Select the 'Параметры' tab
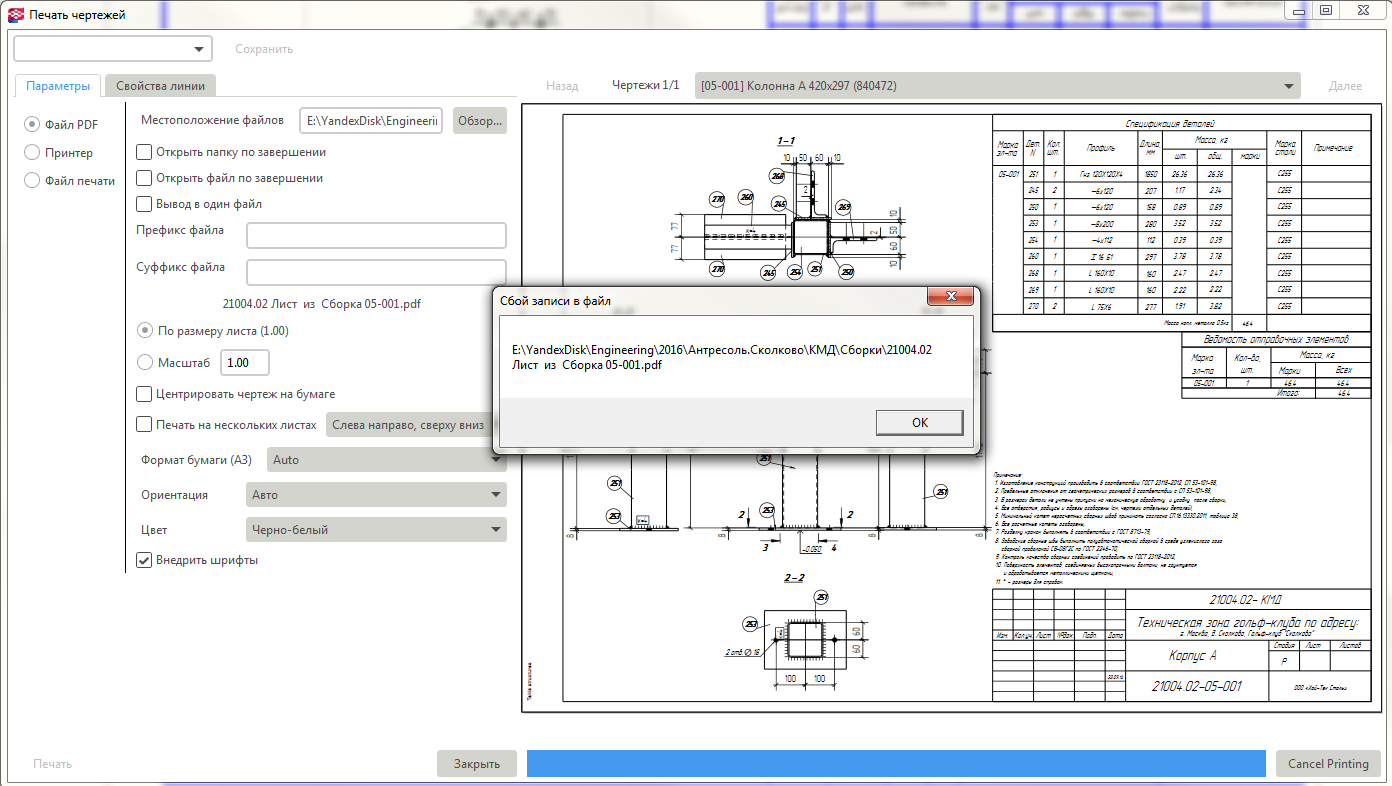Screen dimensions: 1392x786 58,86
